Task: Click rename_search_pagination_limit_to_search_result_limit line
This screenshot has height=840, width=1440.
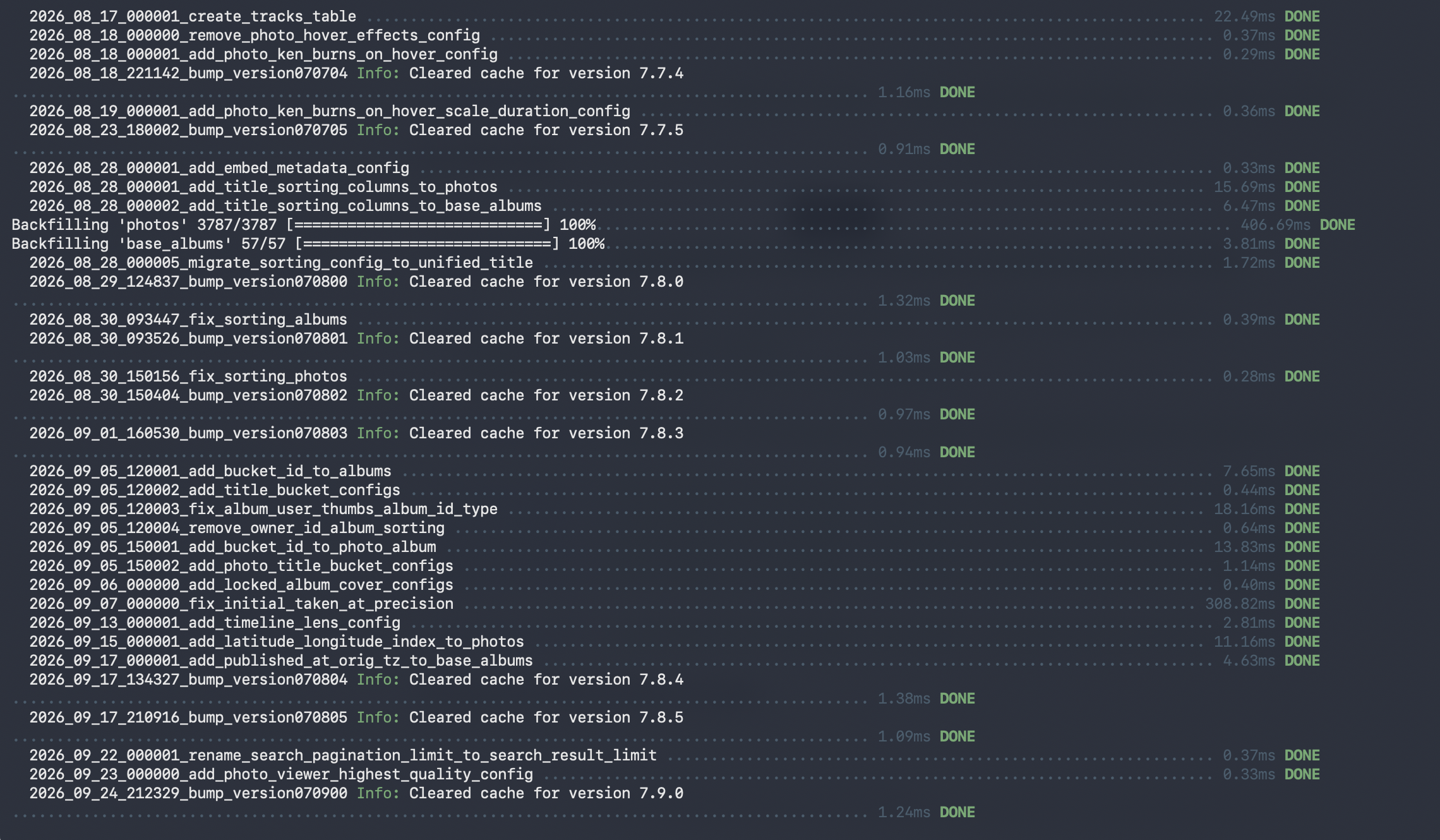Action: tap(343, 755)
